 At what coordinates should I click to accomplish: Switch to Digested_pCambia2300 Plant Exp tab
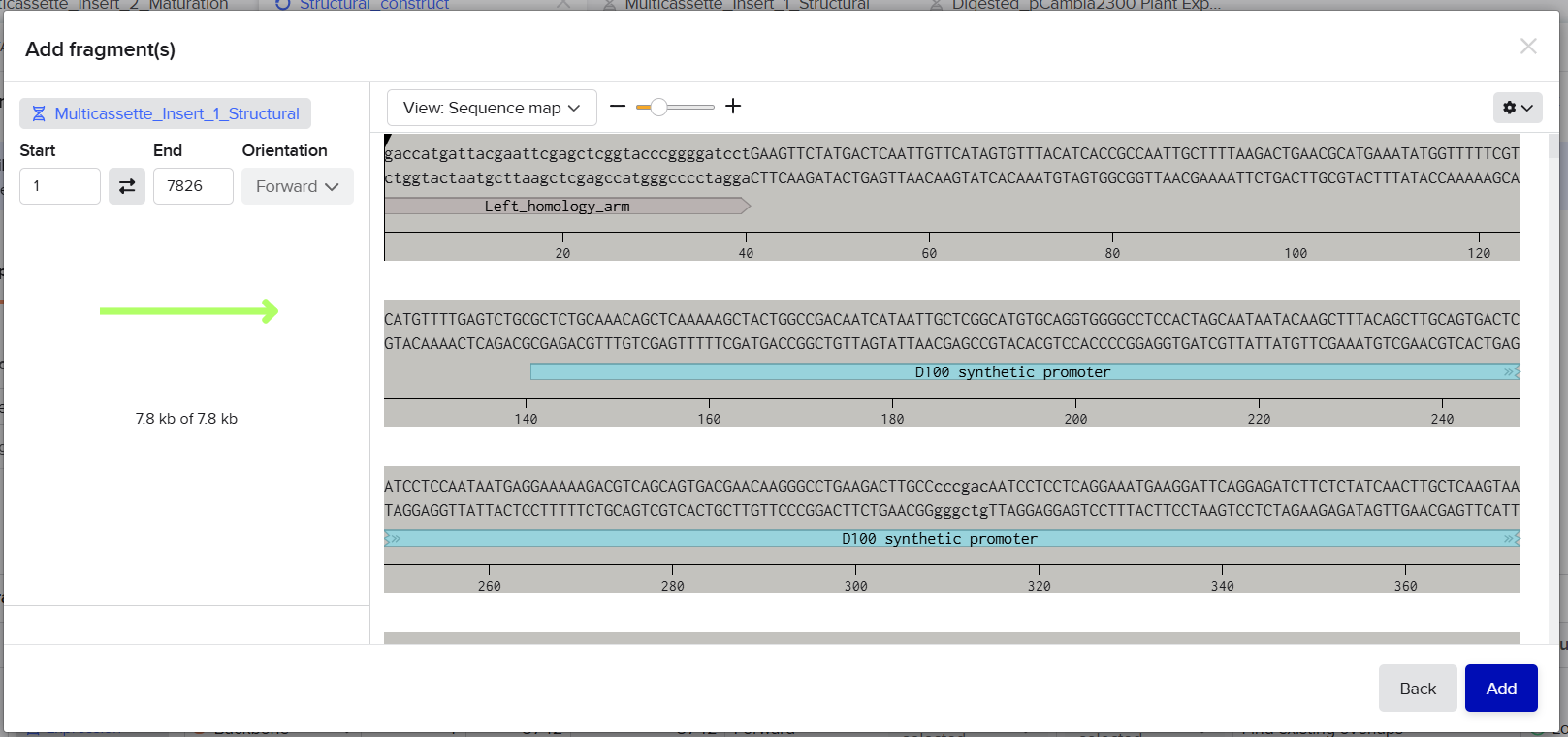pyautogui.click(x=1086, y=5)
